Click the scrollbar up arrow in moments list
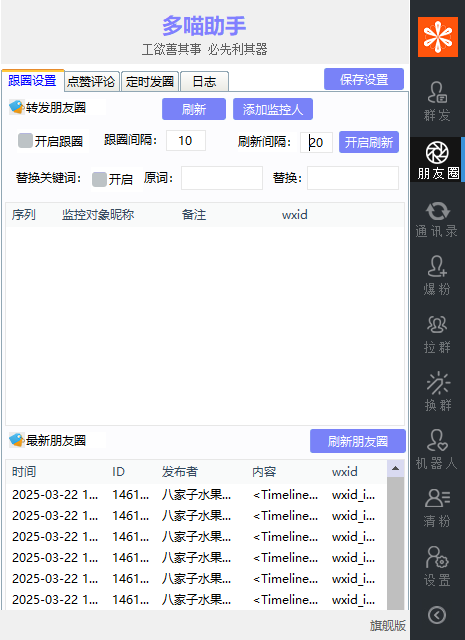 coord(395,469)
